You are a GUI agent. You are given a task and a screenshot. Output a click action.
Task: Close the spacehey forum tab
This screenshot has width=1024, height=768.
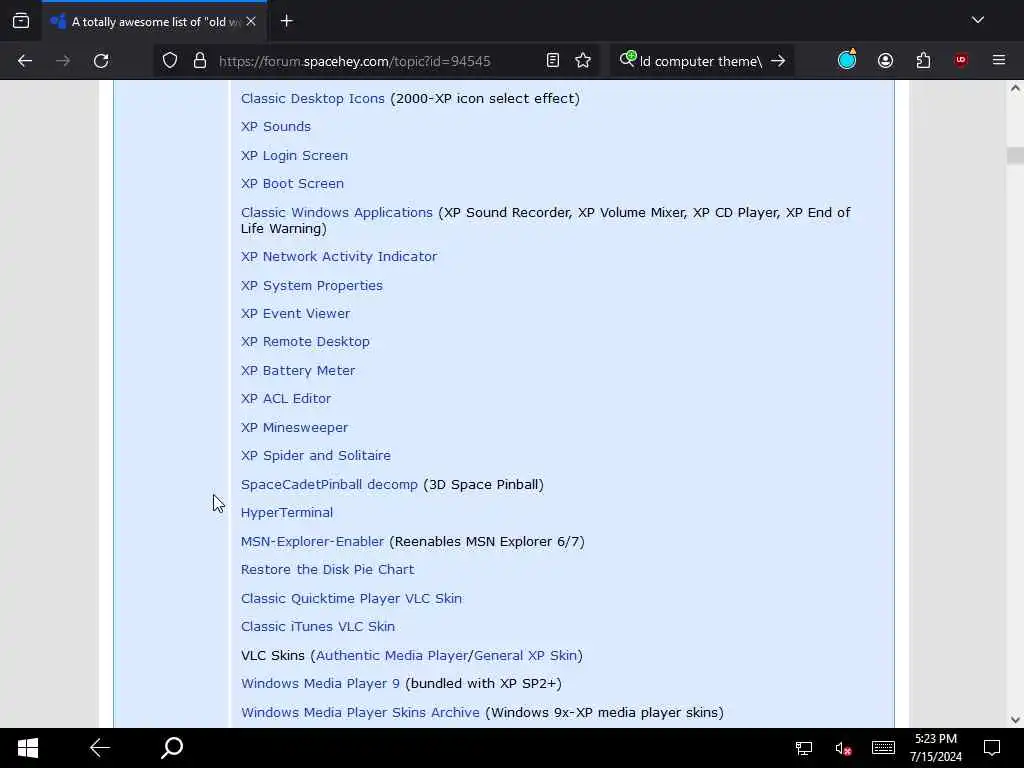pos(251,22)
